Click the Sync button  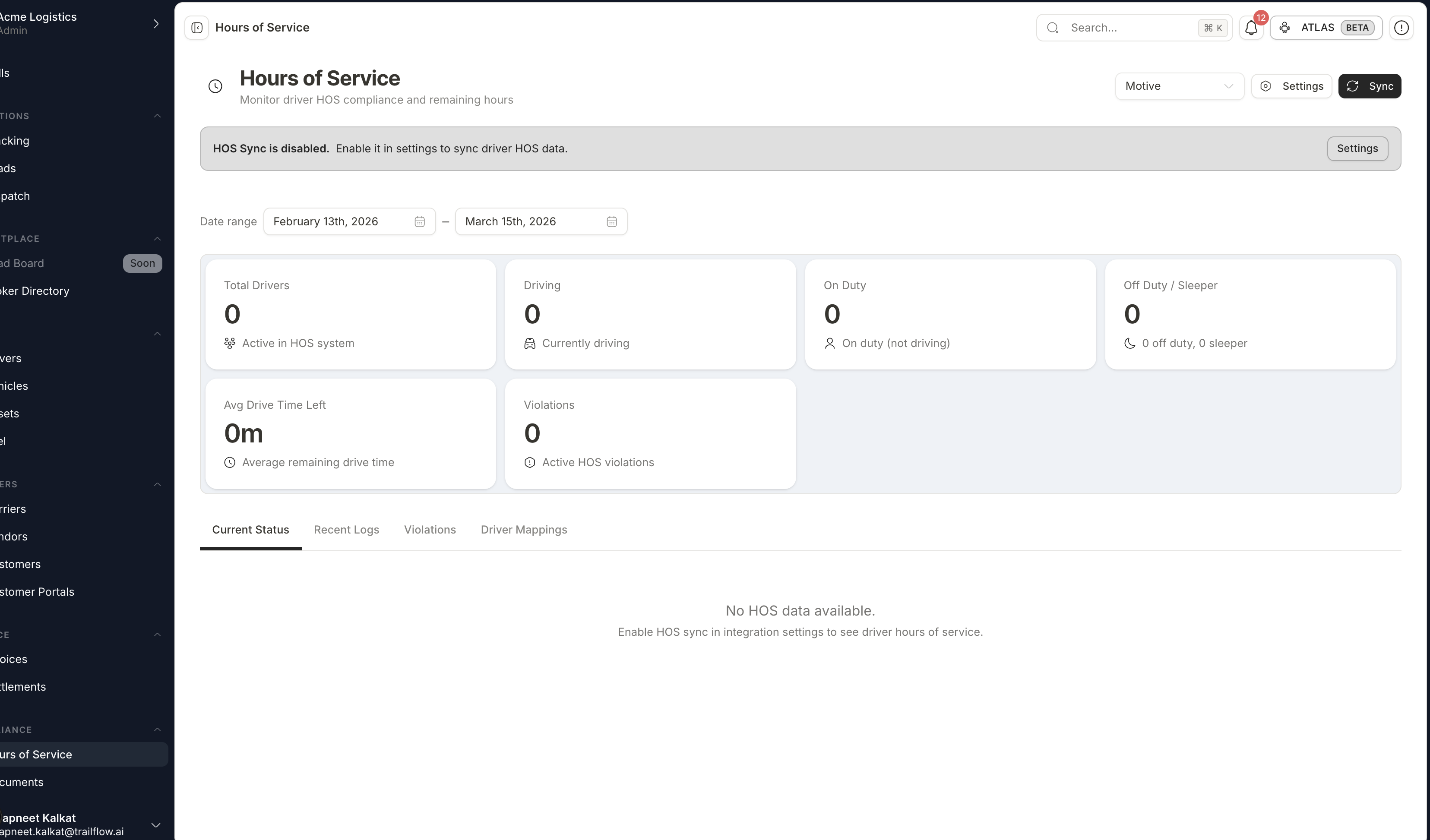tap(1369, 86)
